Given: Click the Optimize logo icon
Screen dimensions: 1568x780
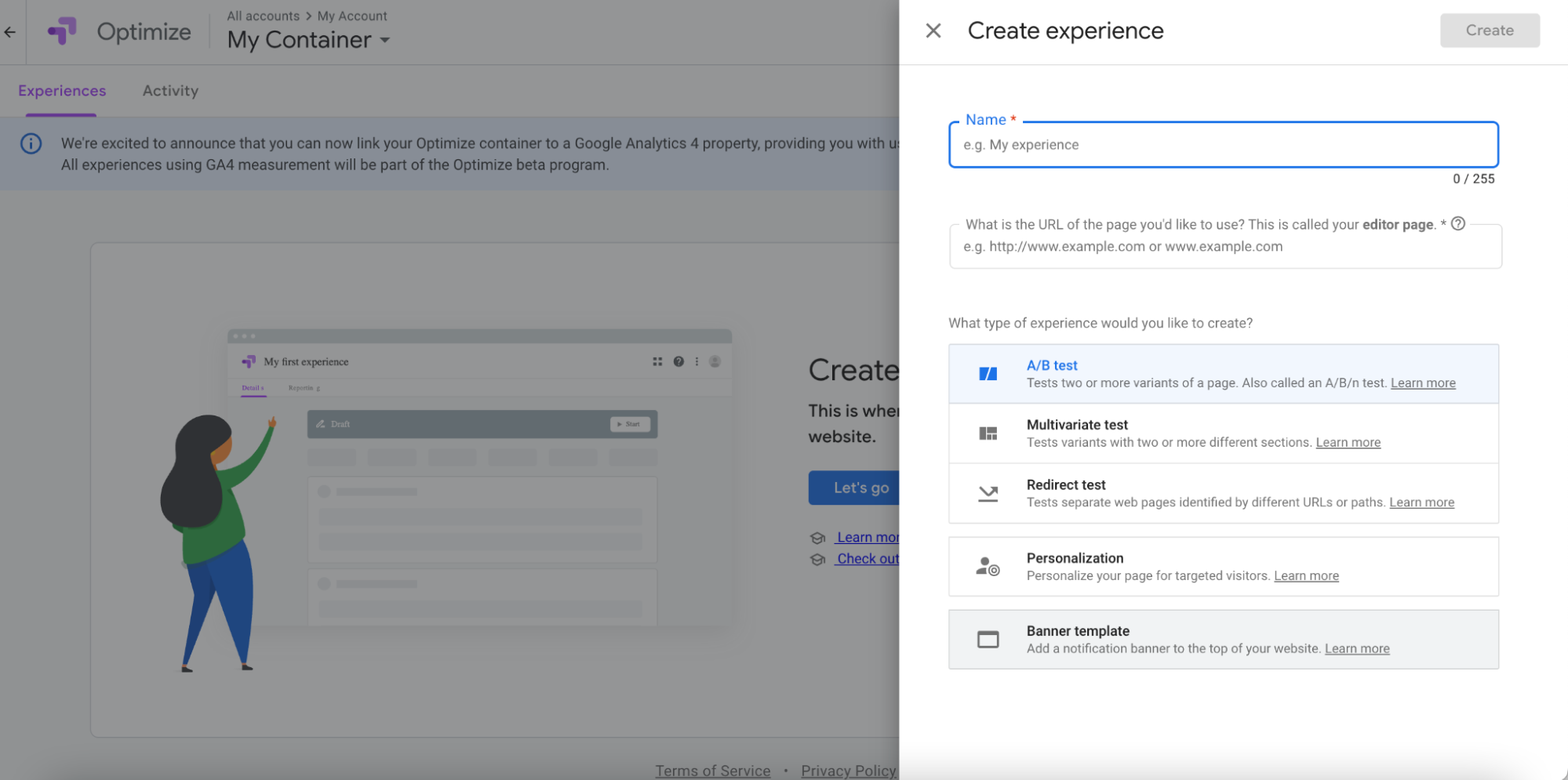Looking at the screenshot, I should coord(62,31).
